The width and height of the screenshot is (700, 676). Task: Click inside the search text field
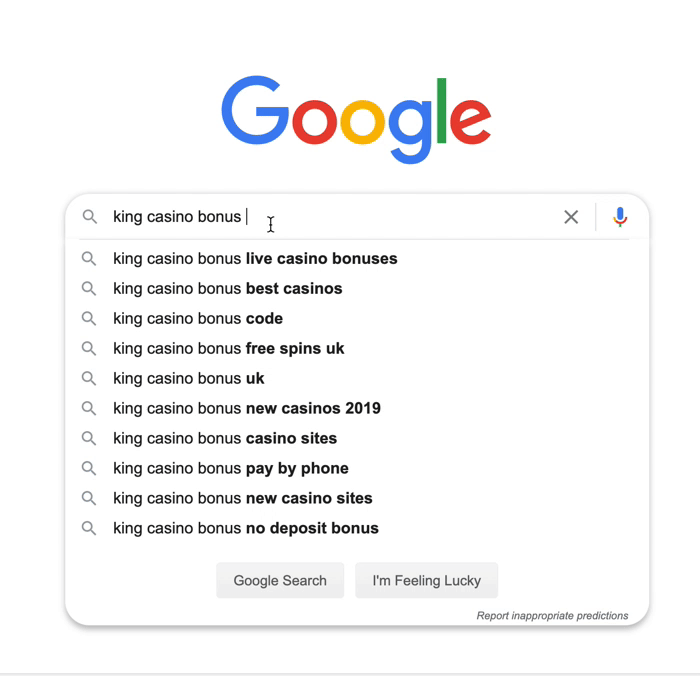[400, 217]
